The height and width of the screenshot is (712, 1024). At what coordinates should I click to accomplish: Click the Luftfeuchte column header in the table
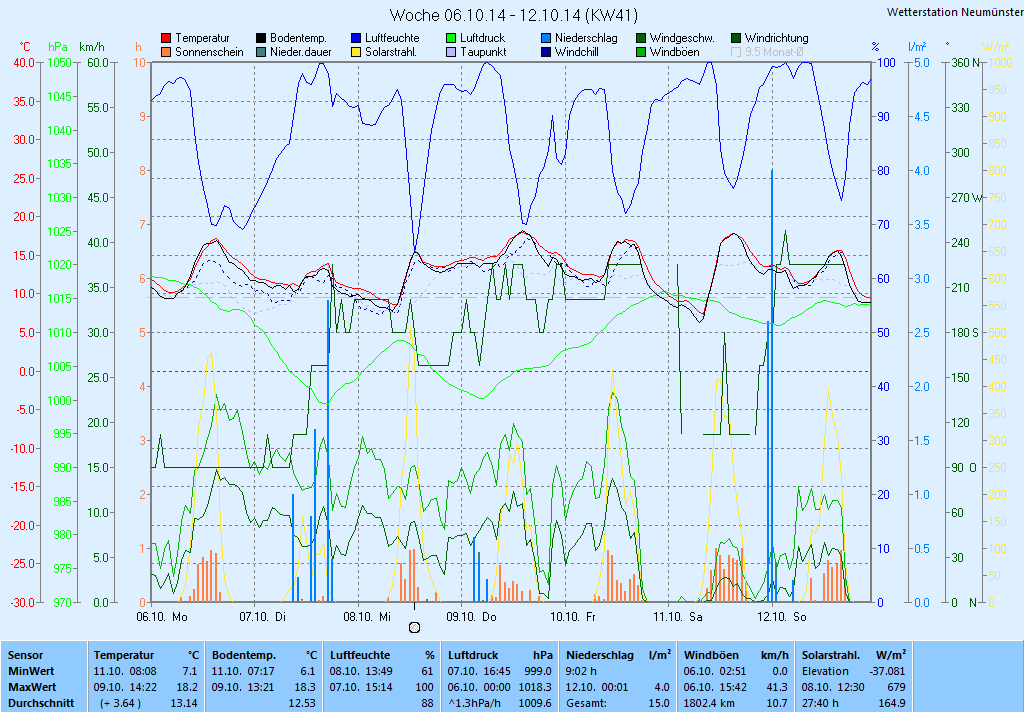point(360,655)
